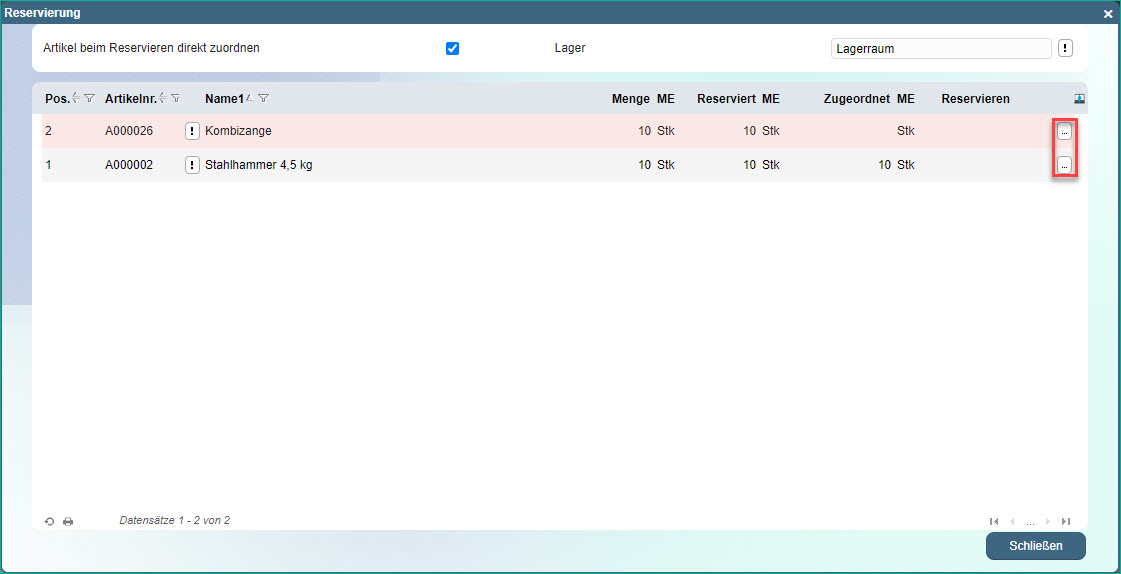This screenshot has width=1121, height=574.
Task: Uncheck 'Artikel beim Reservieren direkt zuordnen' checkbox
Action: click(452, 48)
